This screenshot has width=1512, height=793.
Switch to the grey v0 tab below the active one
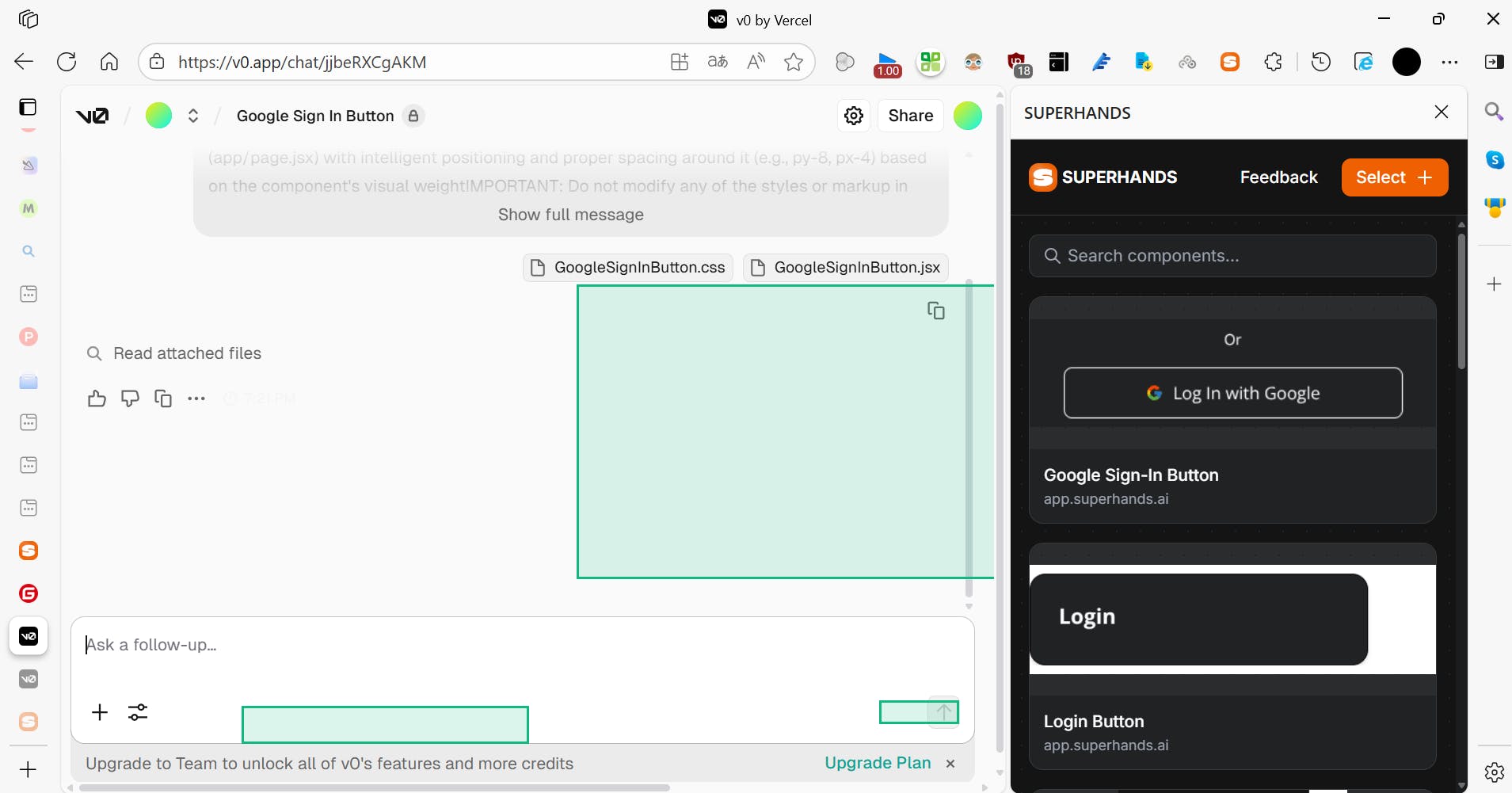pos(29,679)
